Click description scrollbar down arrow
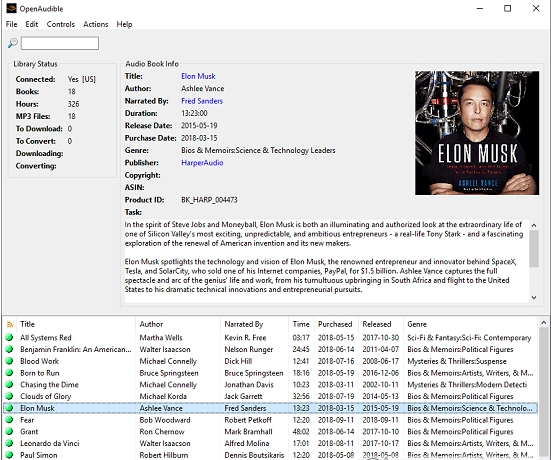The image size is (551, 460). point(534,297)
